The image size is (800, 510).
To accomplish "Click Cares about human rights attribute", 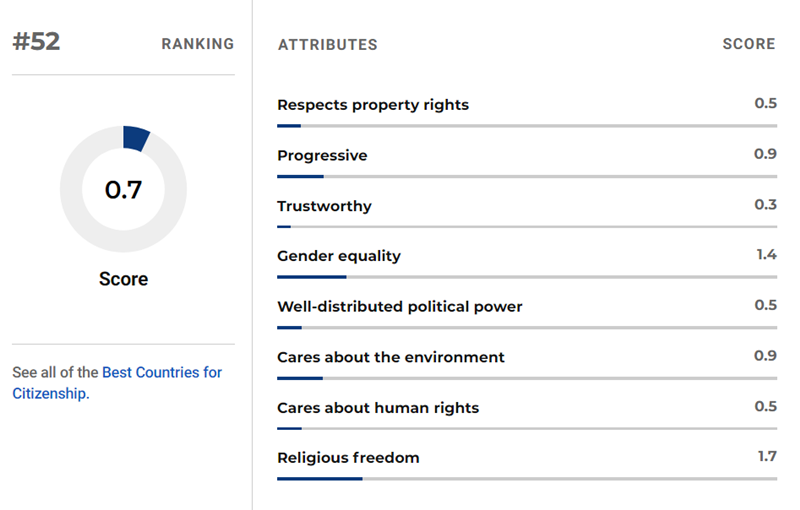I will (x=378, y=408).
